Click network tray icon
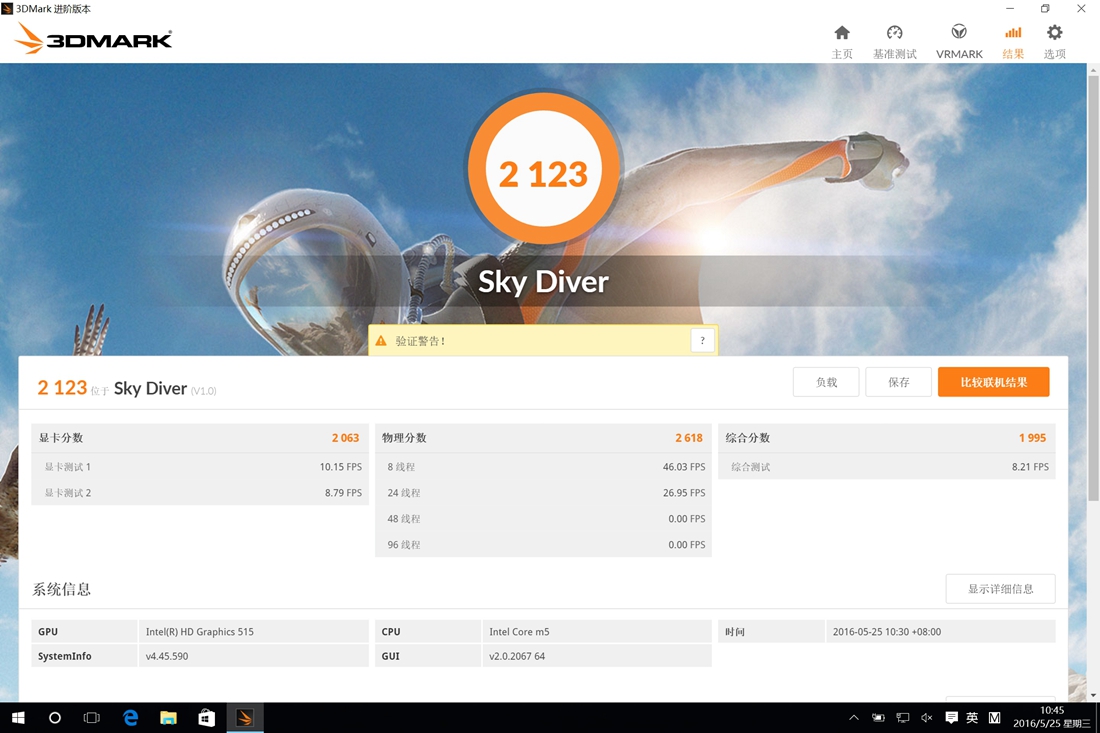1100x733 pixels. [902, 718]
